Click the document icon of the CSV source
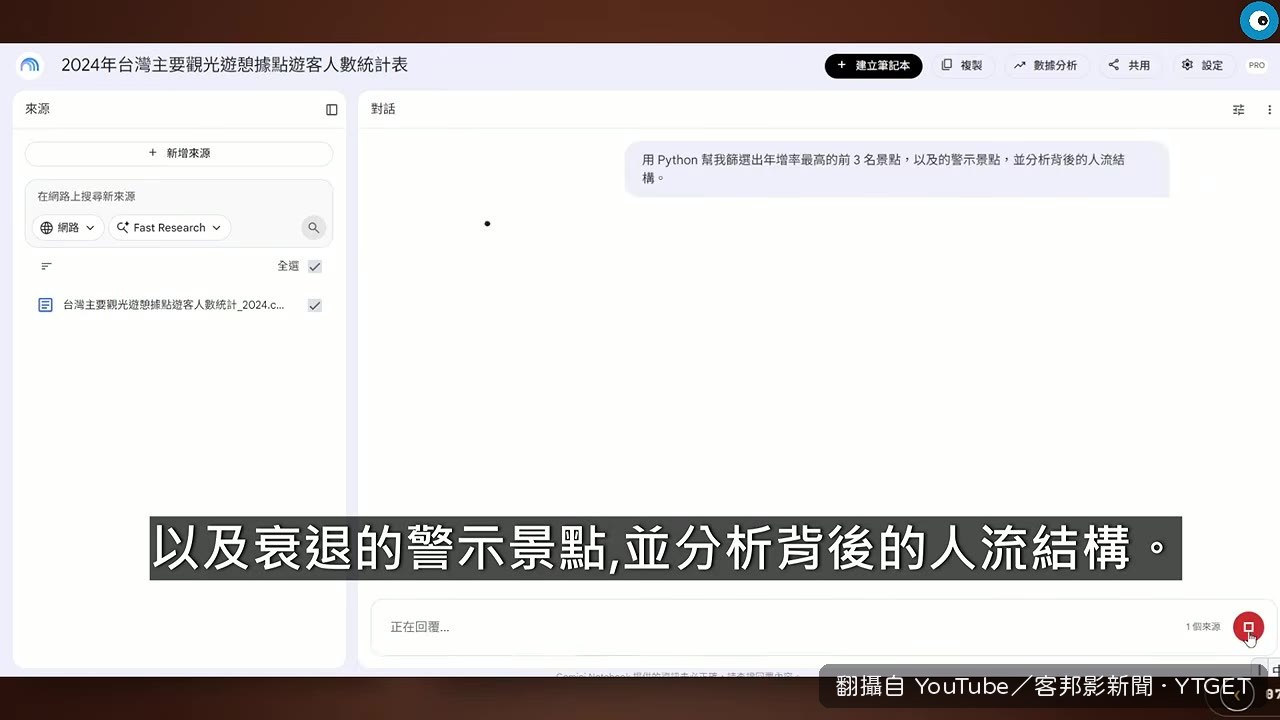1280x720 pixels. pos(45,305)
